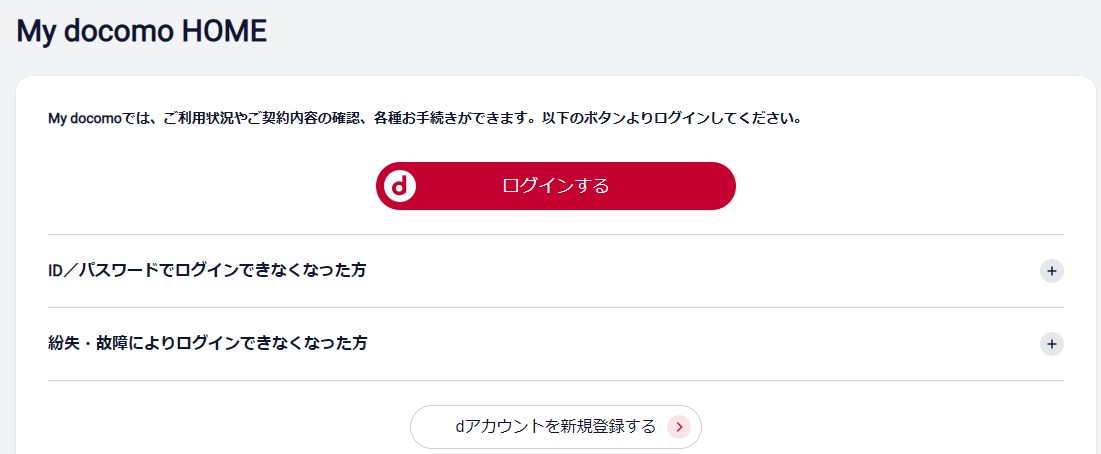
Task: Toggle open the ID／パスワード accordion plus
Action: (1051, 271)
